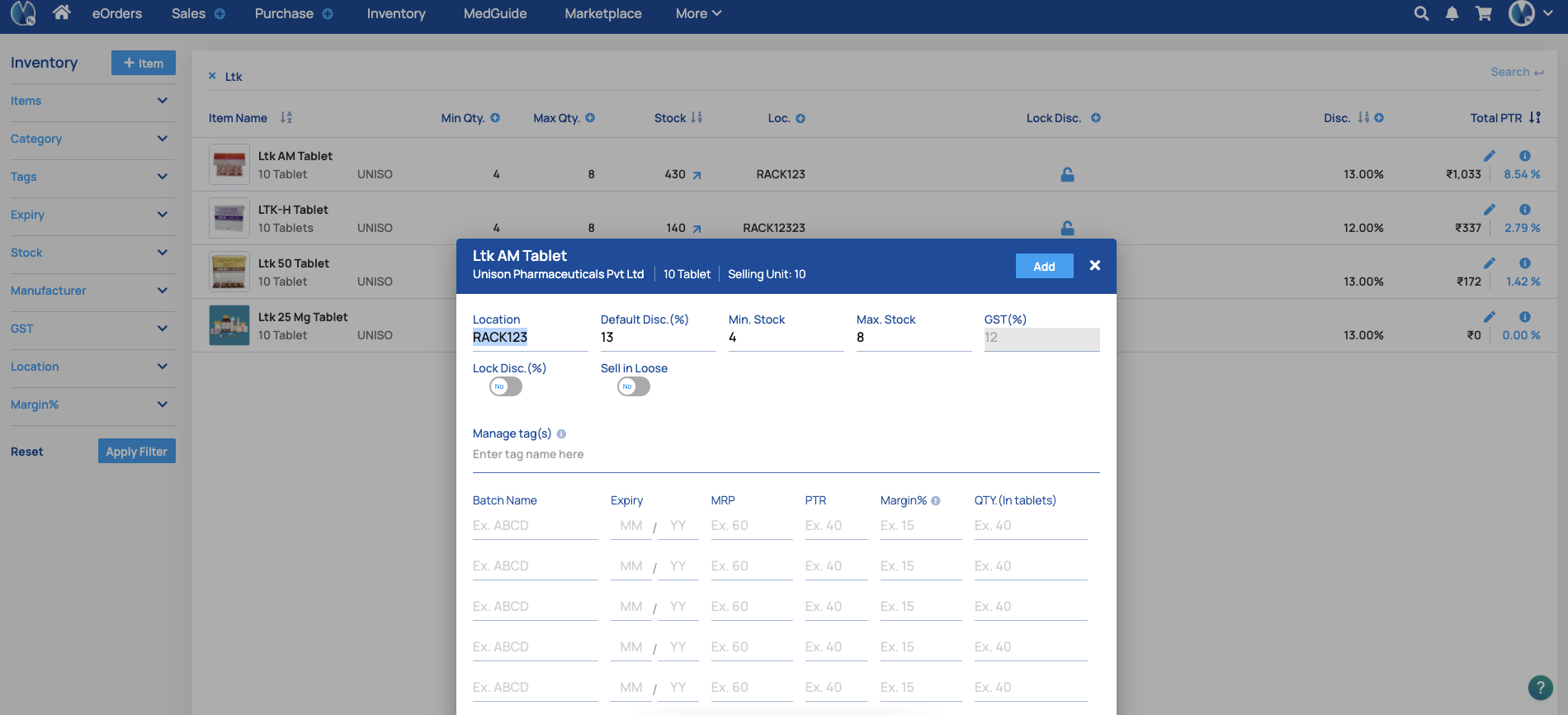Click the unlock icon for LTK-H Tablet

[1067, 228]
